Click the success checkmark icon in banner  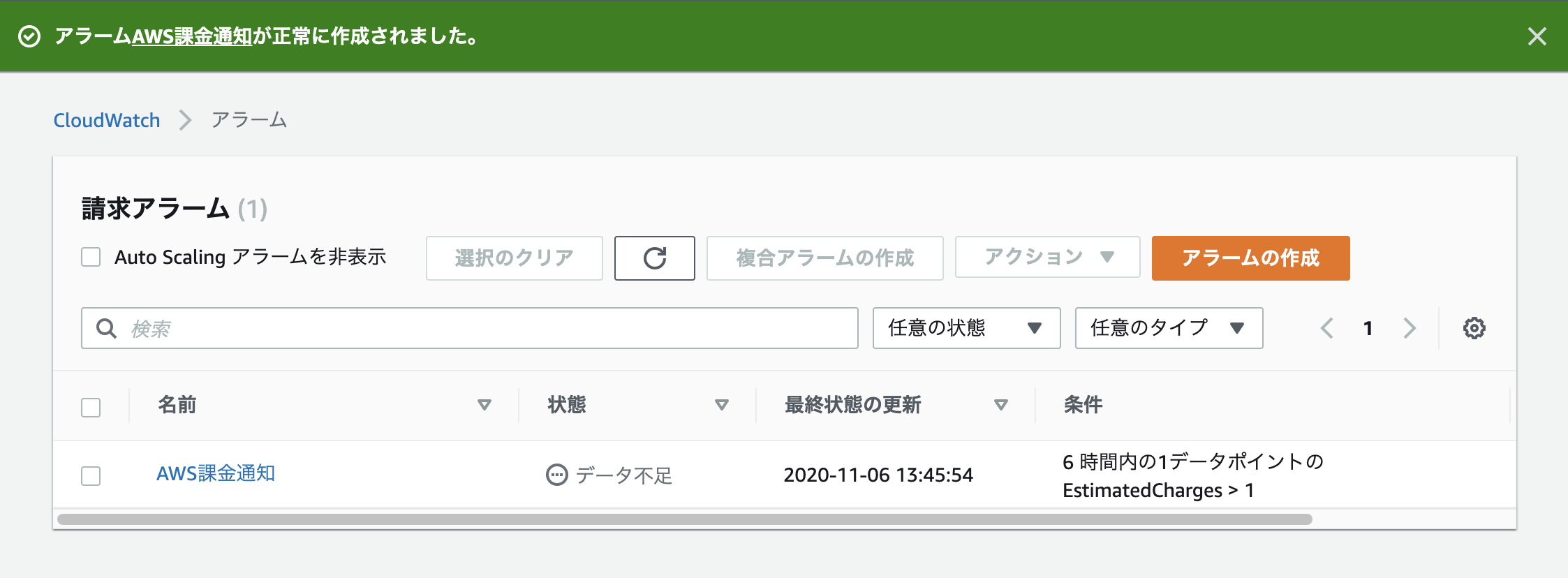29,36
